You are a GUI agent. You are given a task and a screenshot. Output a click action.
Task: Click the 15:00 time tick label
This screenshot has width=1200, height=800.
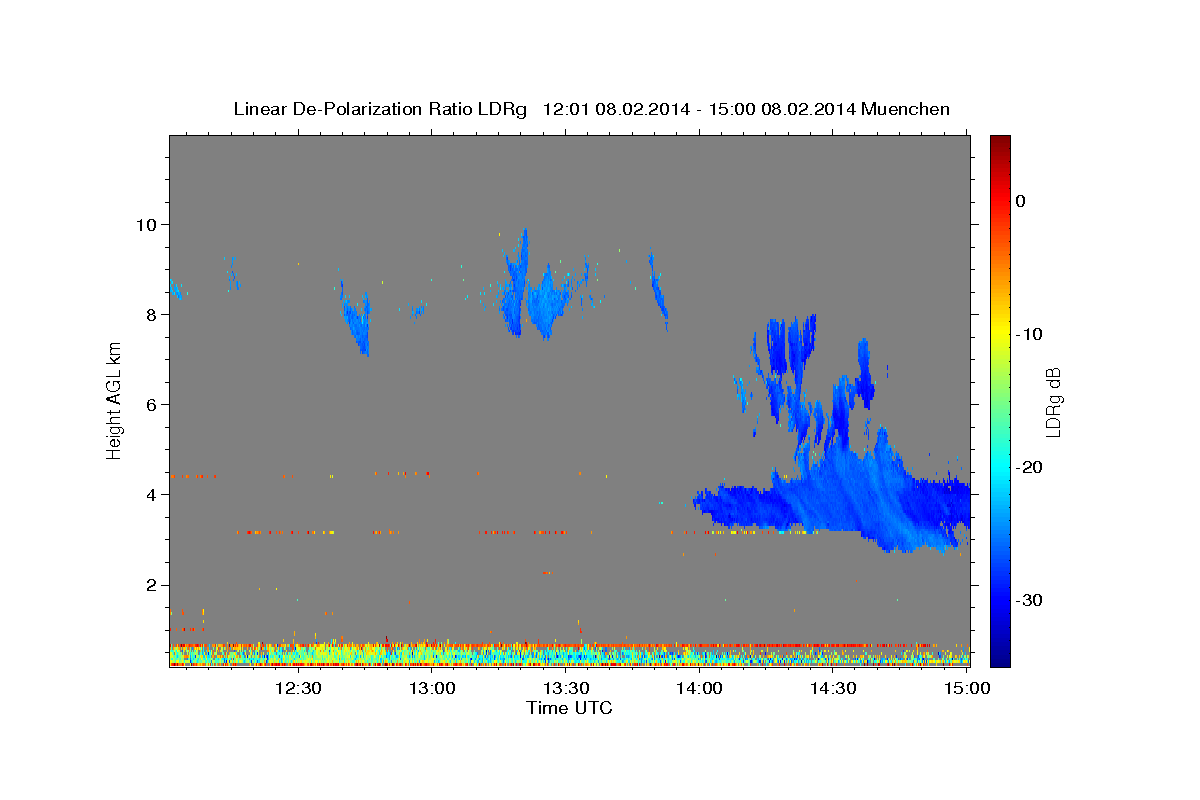click(x=966, y=688)
